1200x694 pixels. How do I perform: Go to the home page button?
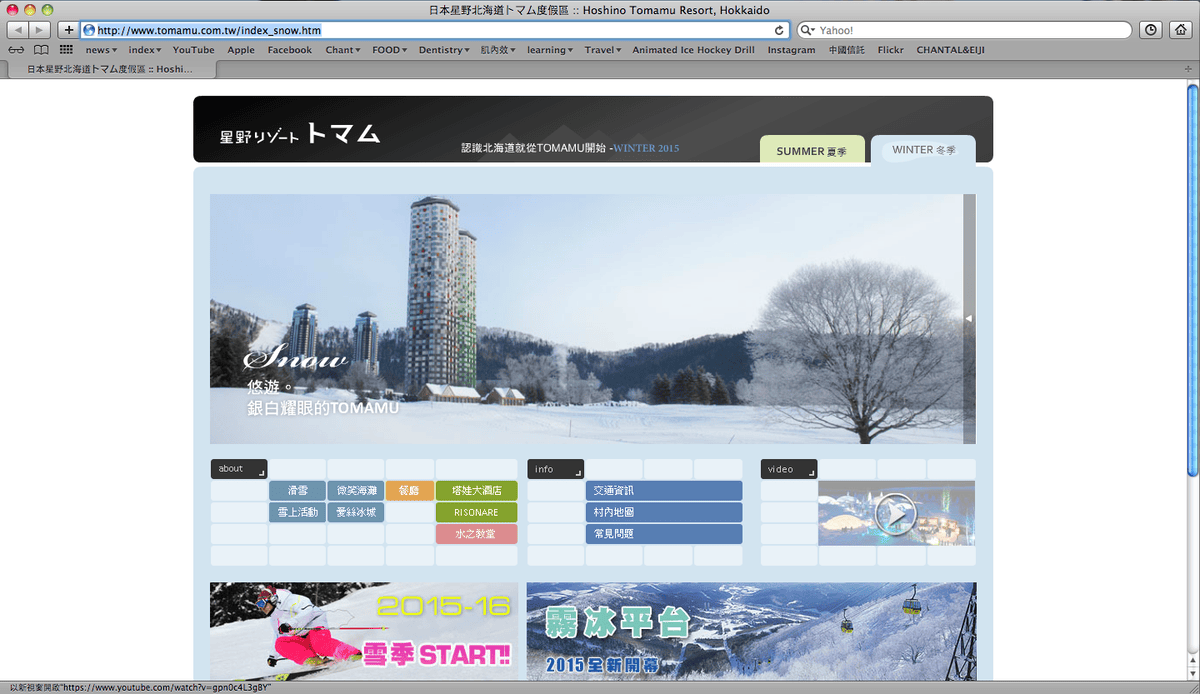point(1180,30)
